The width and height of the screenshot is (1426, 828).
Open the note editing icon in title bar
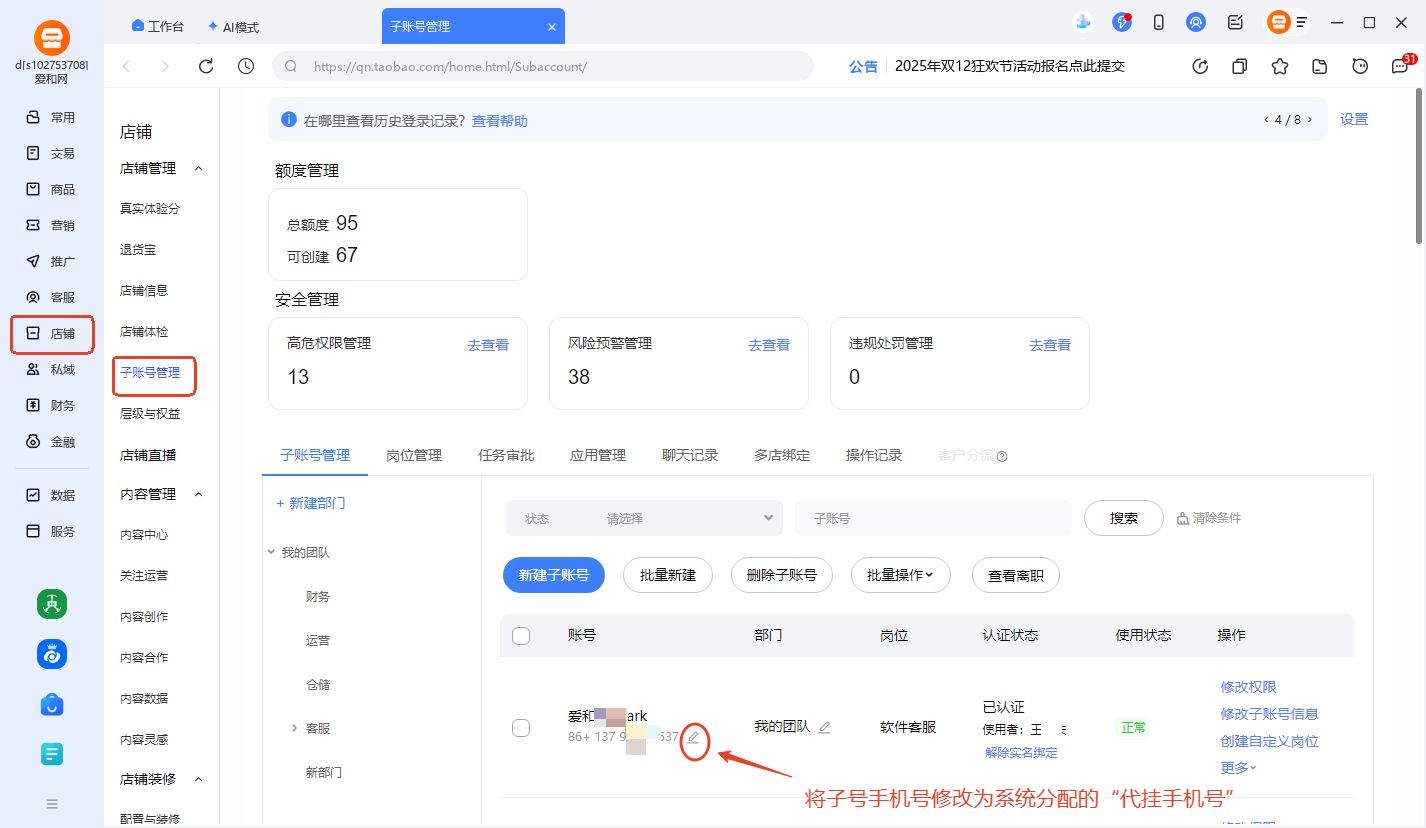[1236, 22]
